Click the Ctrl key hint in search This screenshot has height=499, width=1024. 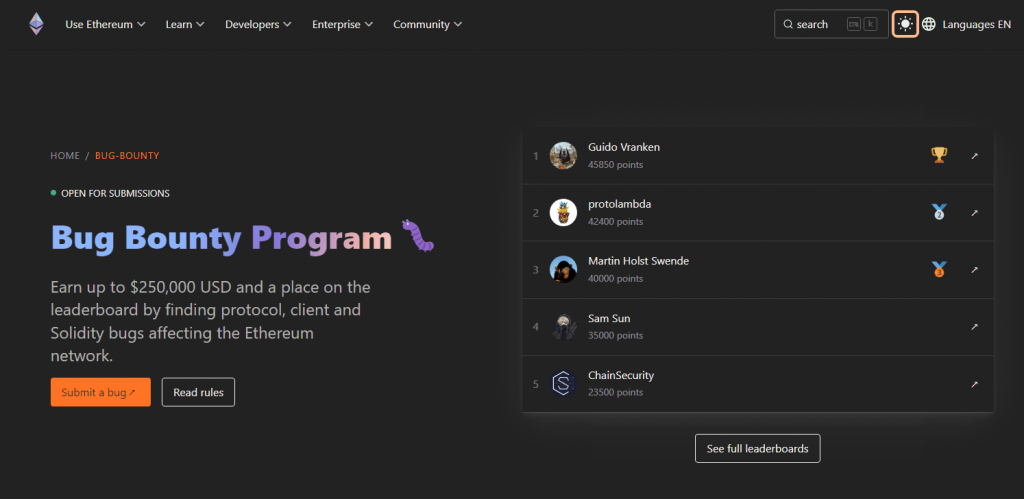854,24
